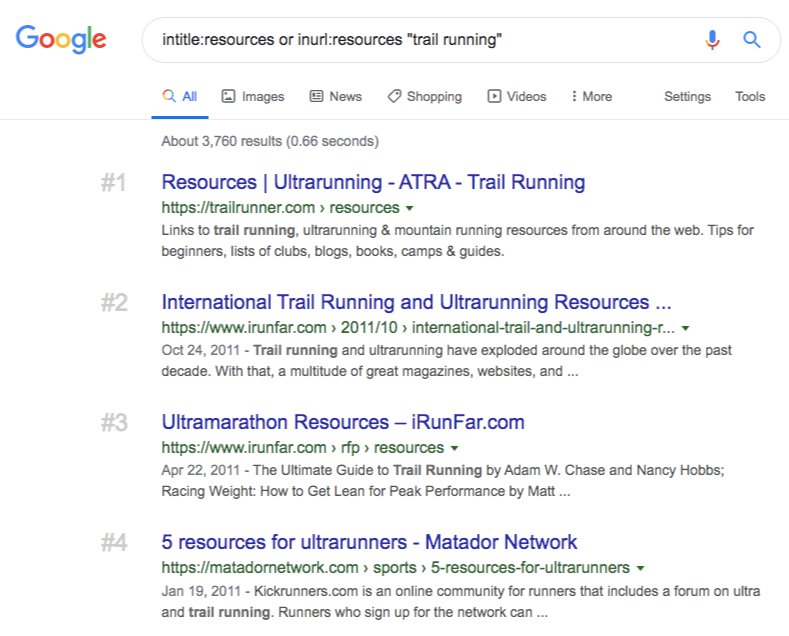The width and height of the screenshot is (789, 636).
Task: Expand dropdown arrow beside irunfar.com rfp resources URL
Action: click(454, 448)
